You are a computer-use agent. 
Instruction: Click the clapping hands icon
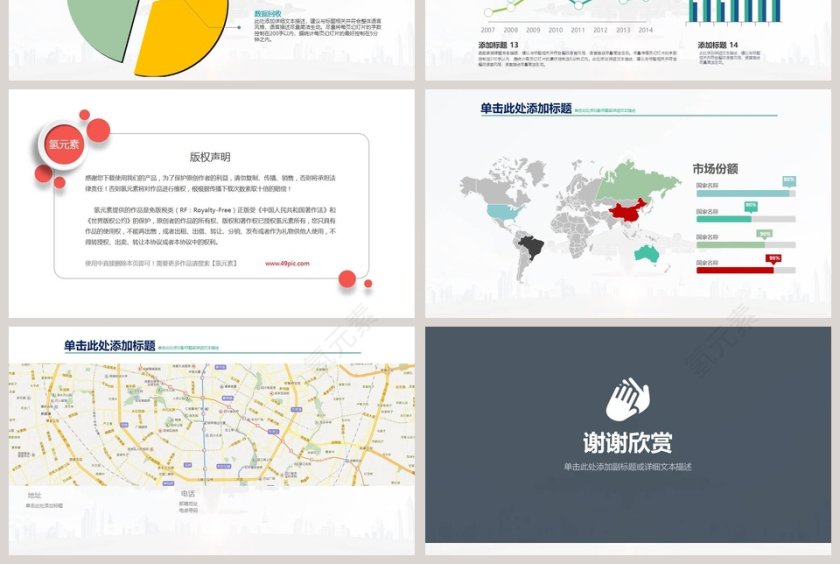pos(628,400)
